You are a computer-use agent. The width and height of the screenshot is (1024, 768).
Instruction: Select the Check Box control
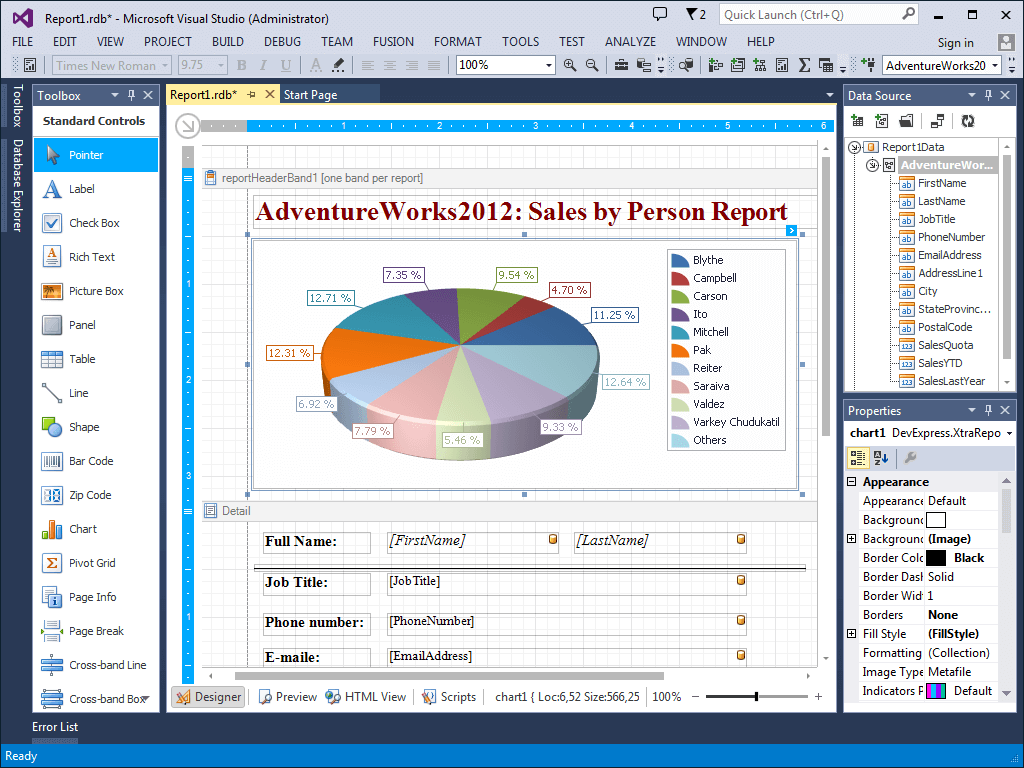click(96, 223)
